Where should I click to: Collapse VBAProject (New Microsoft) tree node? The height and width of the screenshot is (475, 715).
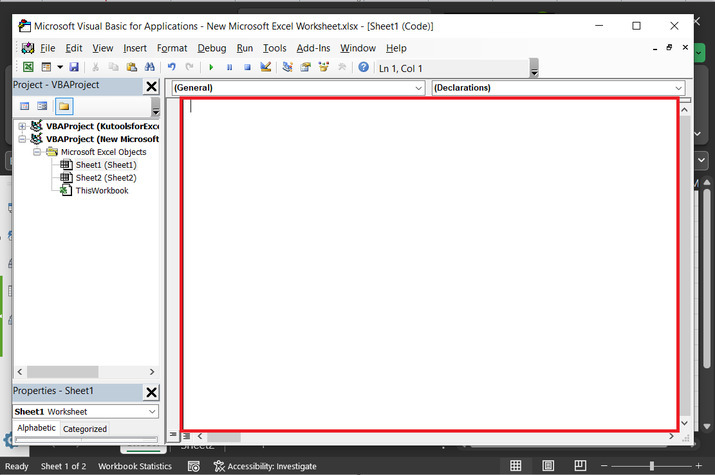22,139
